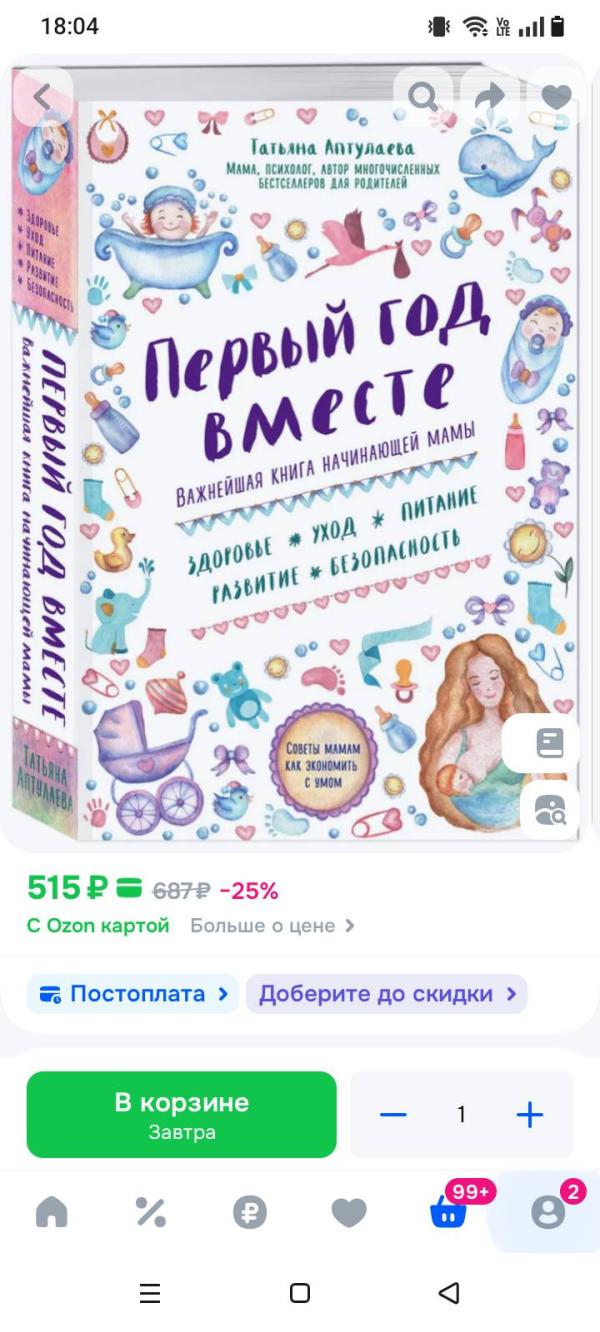Tap the 'В корзине' green button

(181, 1115)
